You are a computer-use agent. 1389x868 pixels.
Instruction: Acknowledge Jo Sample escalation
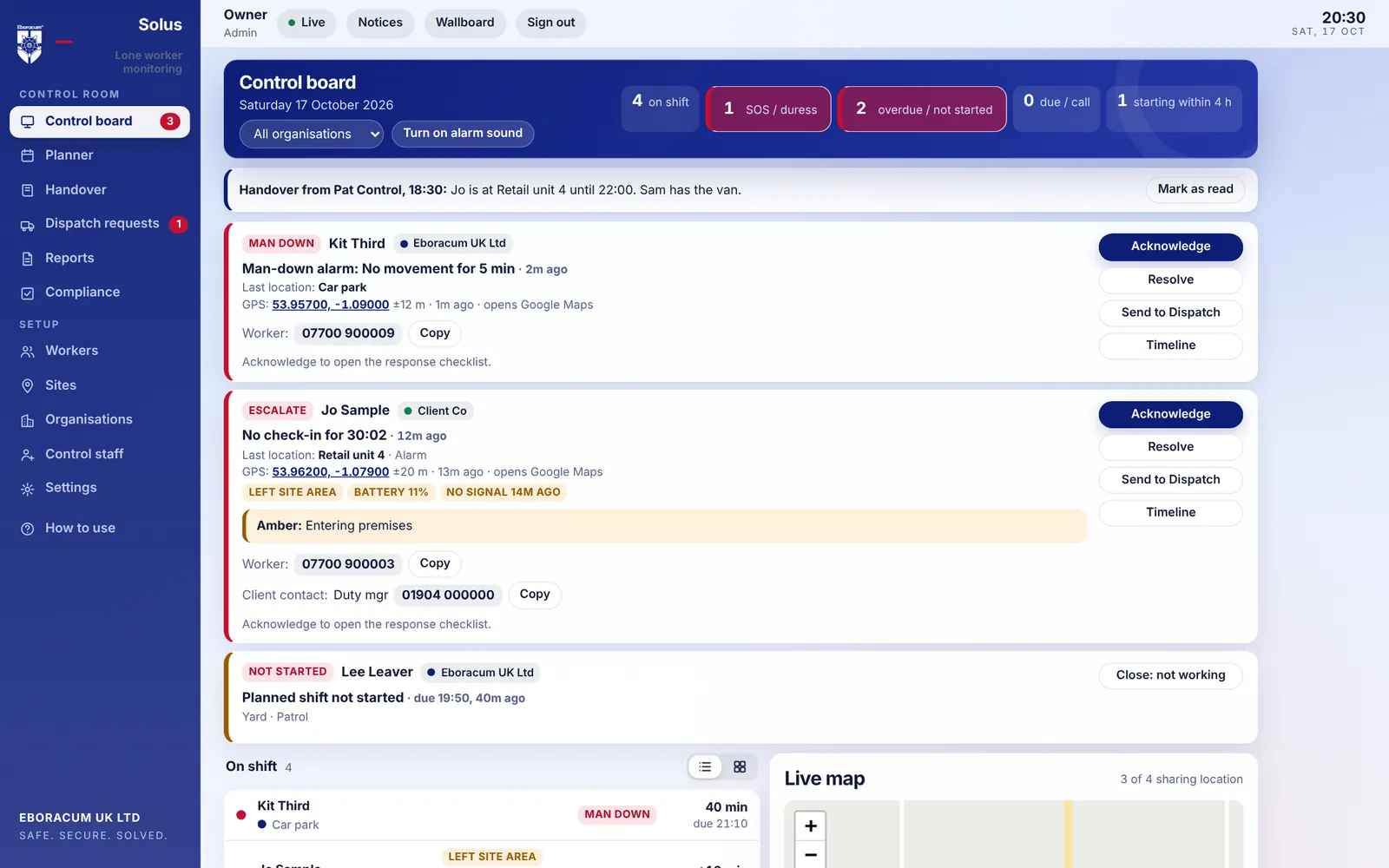(1170, 414)
